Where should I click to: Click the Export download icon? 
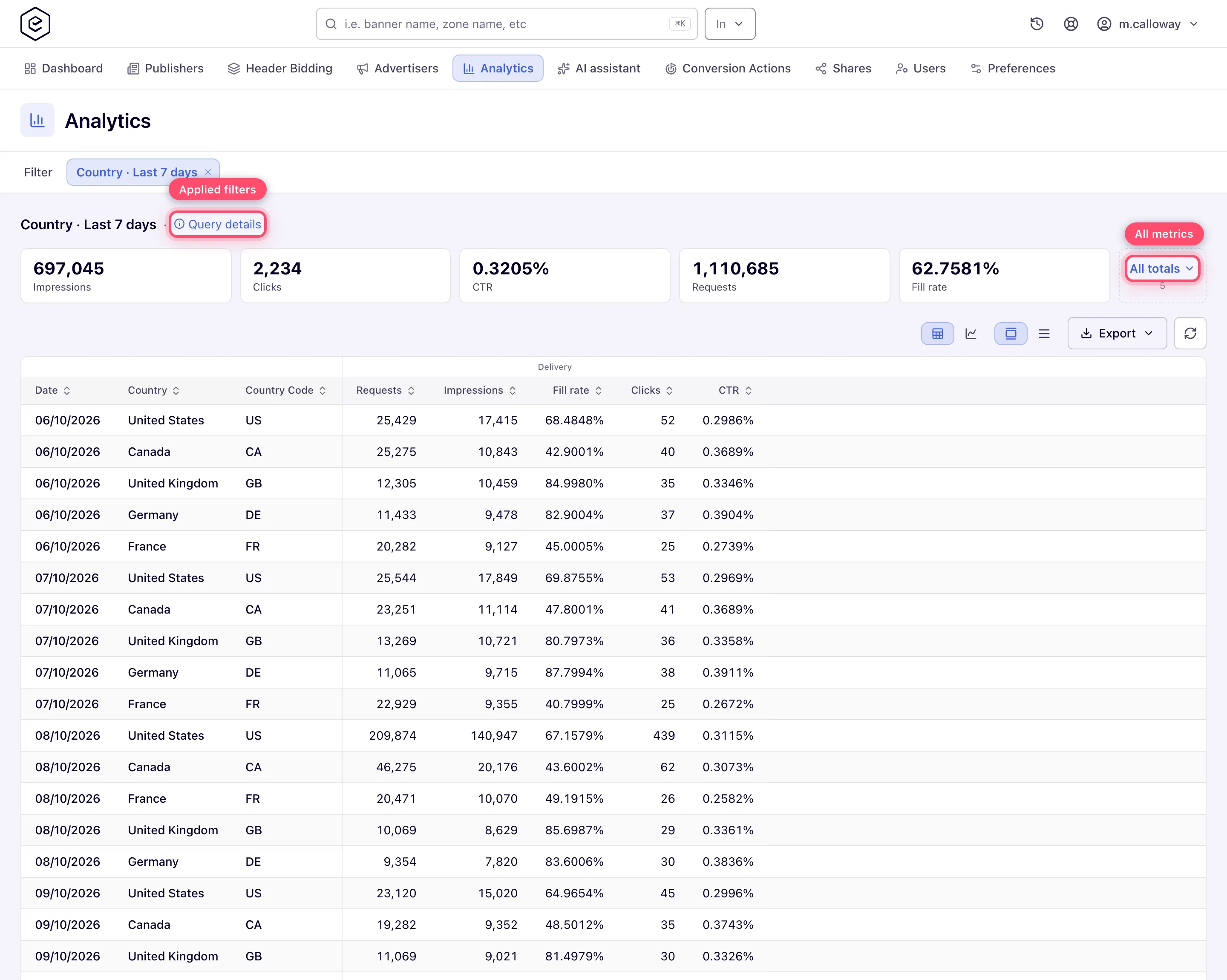click(x=1086, y=334)
